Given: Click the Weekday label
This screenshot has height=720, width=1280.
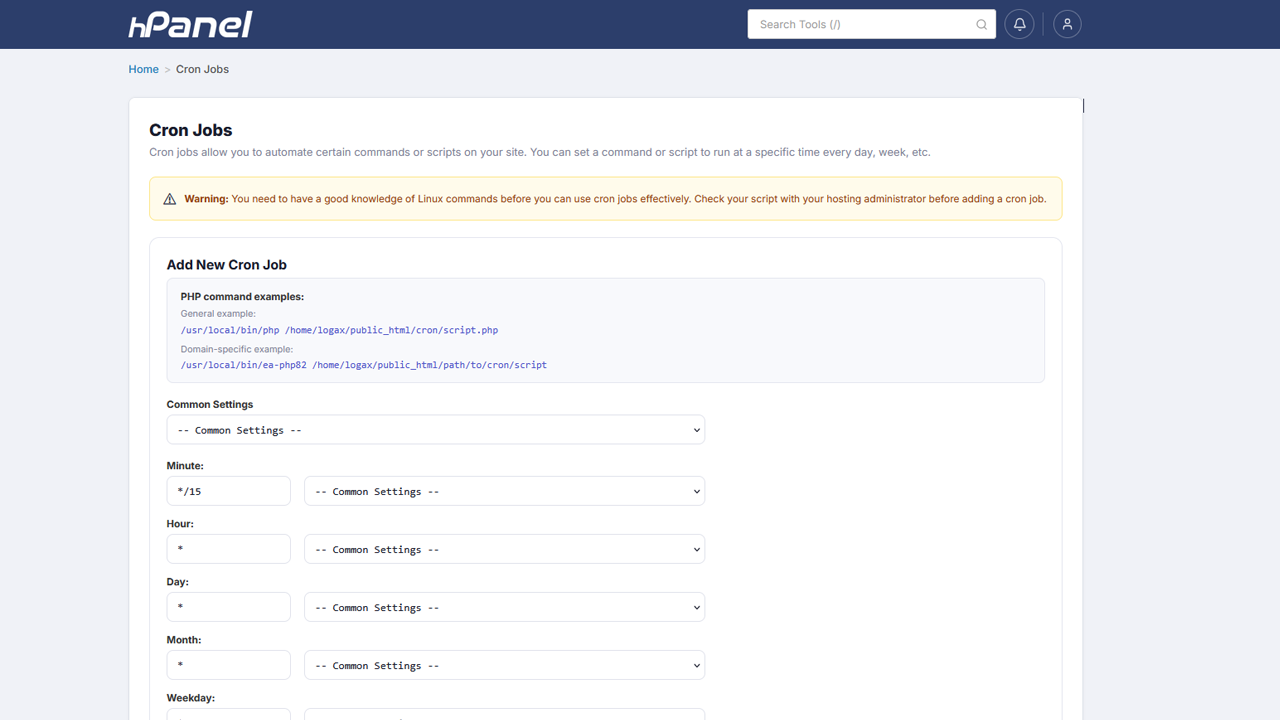Looking at the screenshot, I should point(191,698).
